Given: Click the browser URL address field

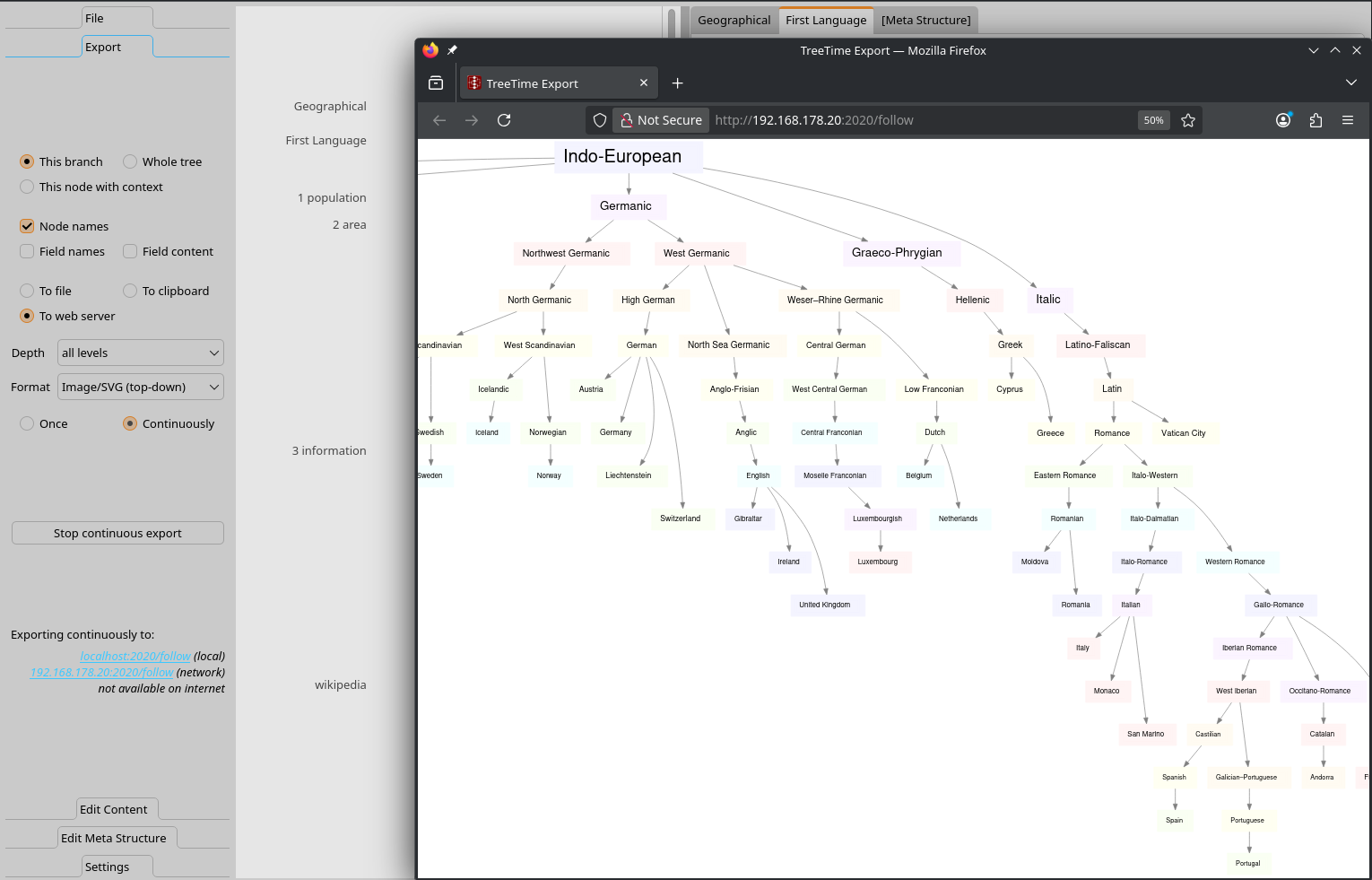Looking at the screenshot, I should [919, 120].
